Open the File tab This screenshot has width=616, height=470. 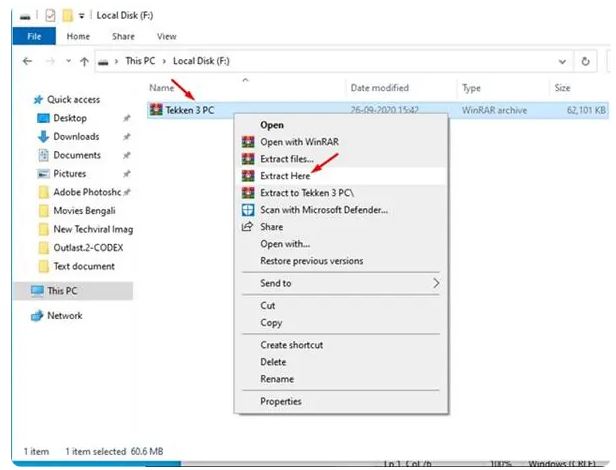click(34, 37)
